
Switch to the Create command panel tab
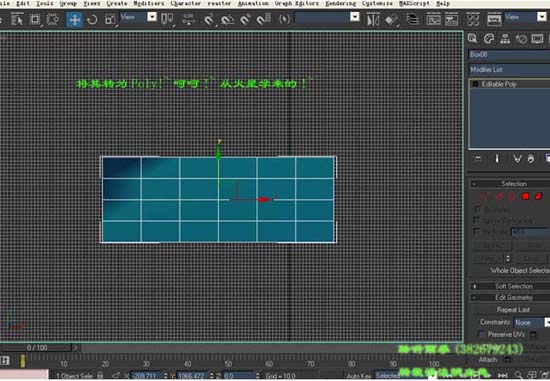pos(472,39)
